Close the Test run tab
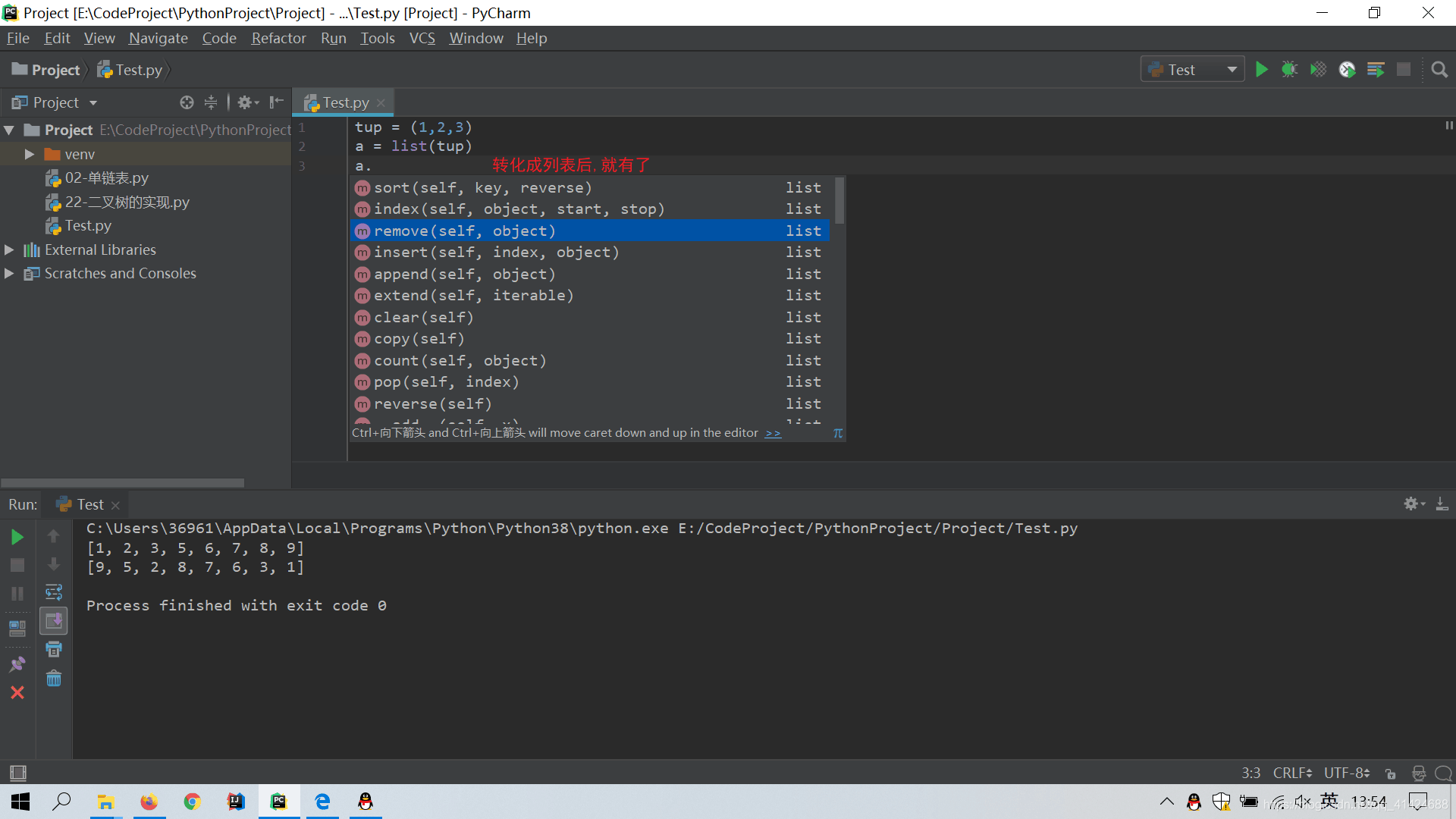 tap(115, 505)
